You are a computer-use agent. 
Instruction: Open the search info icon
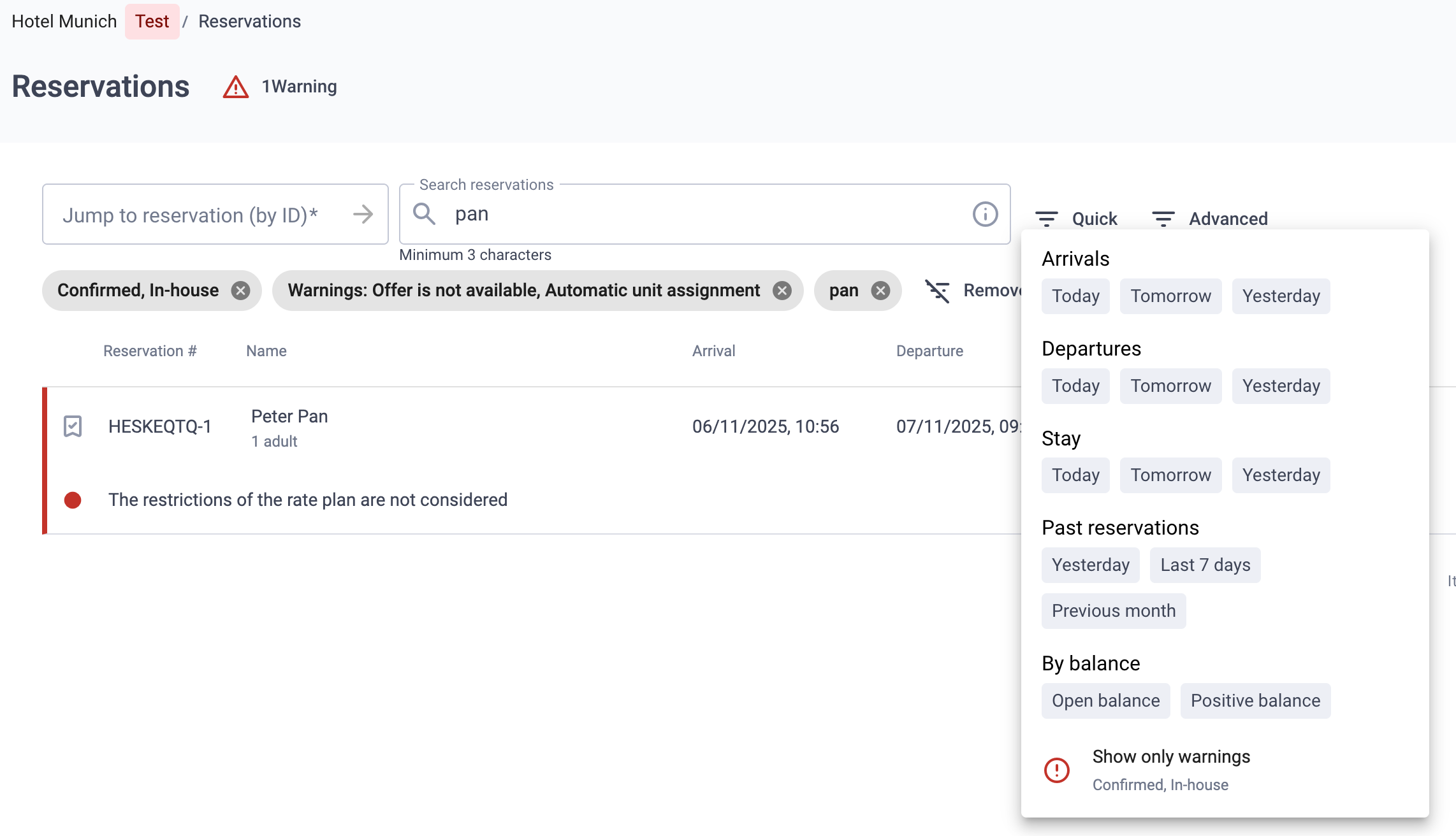985,214
